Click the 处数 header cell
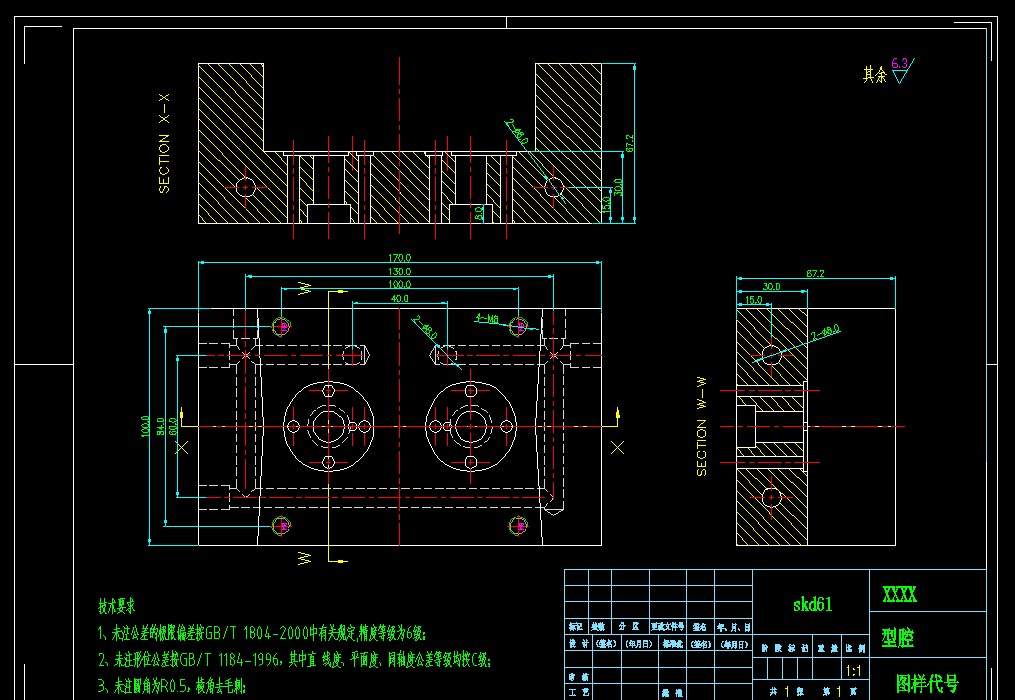This screenshot has width=1015, height=700. pyautogui.click(x=599, y=627)
